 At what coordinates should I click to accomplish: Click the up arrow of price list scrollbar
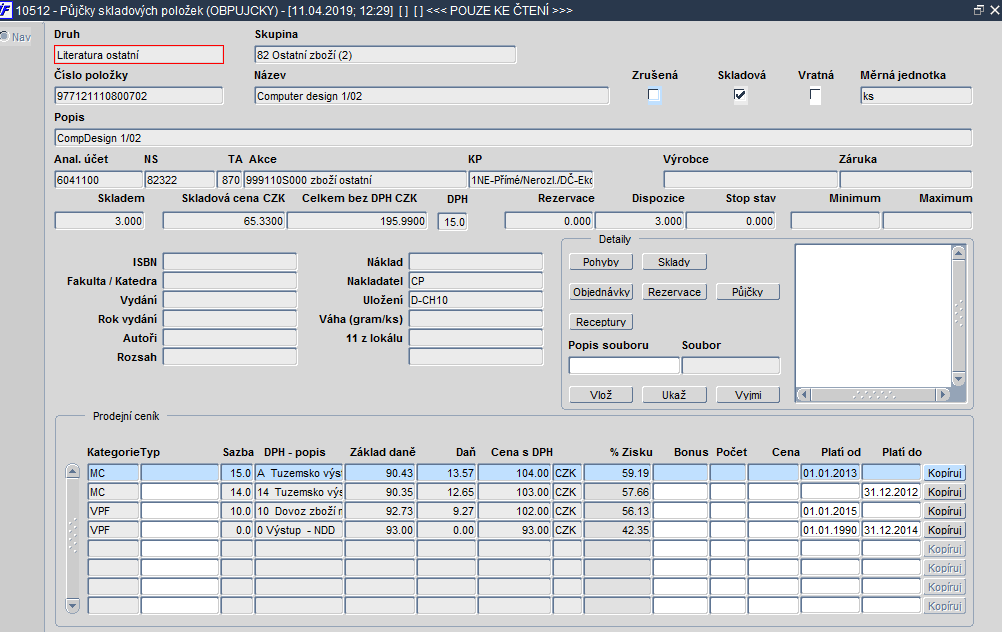click(x=73, y=472)
